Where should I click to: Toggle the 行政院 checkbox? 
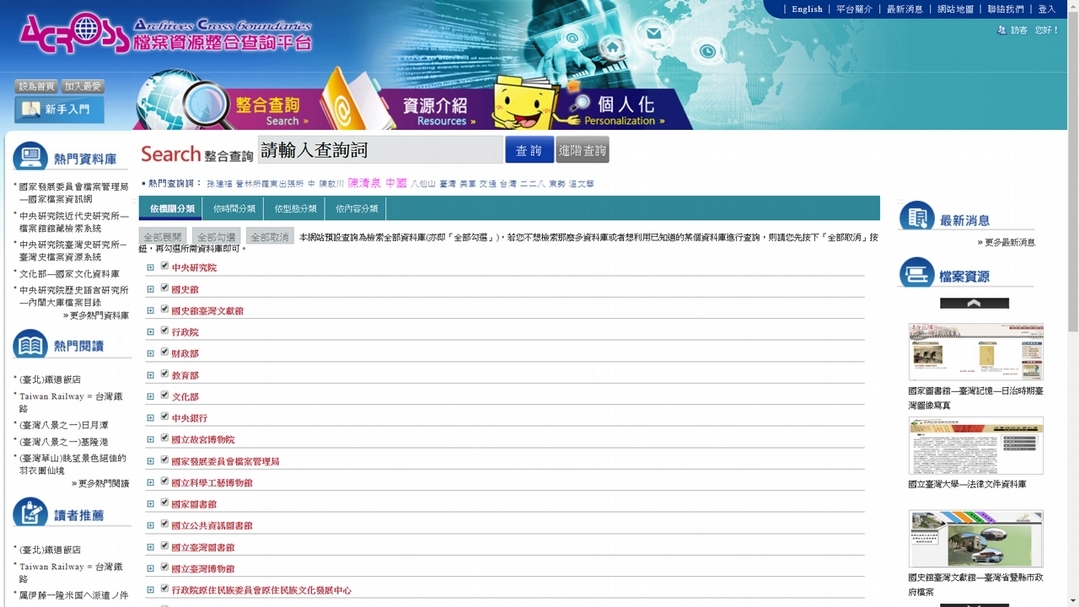[x=164, y=330]
